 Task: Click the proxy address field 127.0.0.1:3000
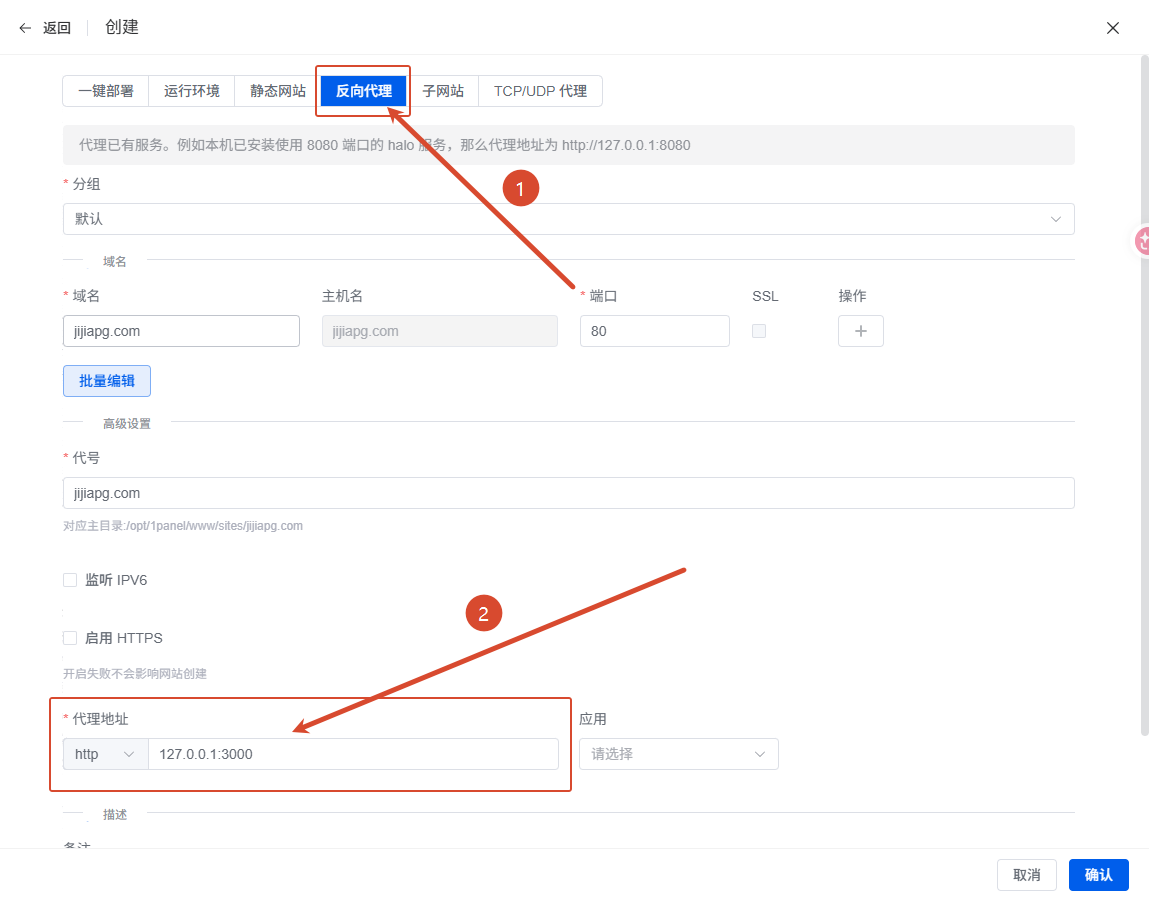click(353, 754)
